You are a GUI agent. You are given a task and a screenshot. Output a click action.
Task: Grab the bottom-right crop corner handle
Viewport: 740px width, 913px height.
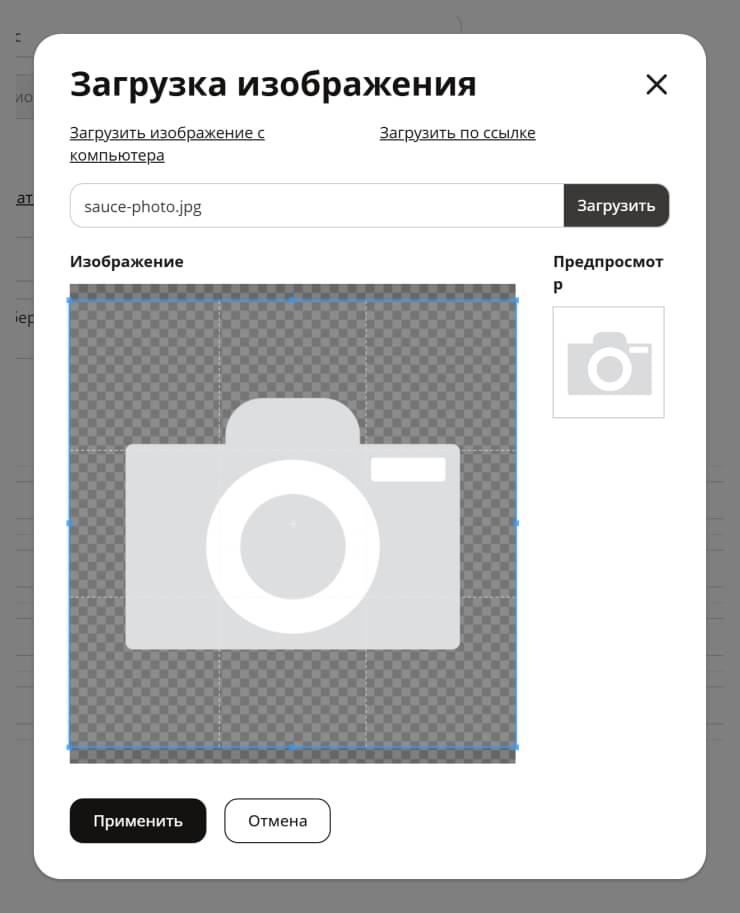516,746
